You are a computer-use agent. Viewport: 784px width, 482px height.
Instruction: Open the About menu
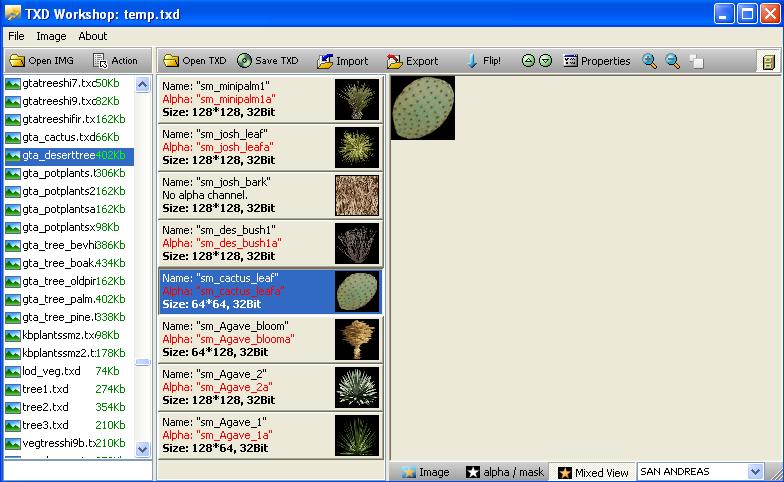[x=92, y=36]
